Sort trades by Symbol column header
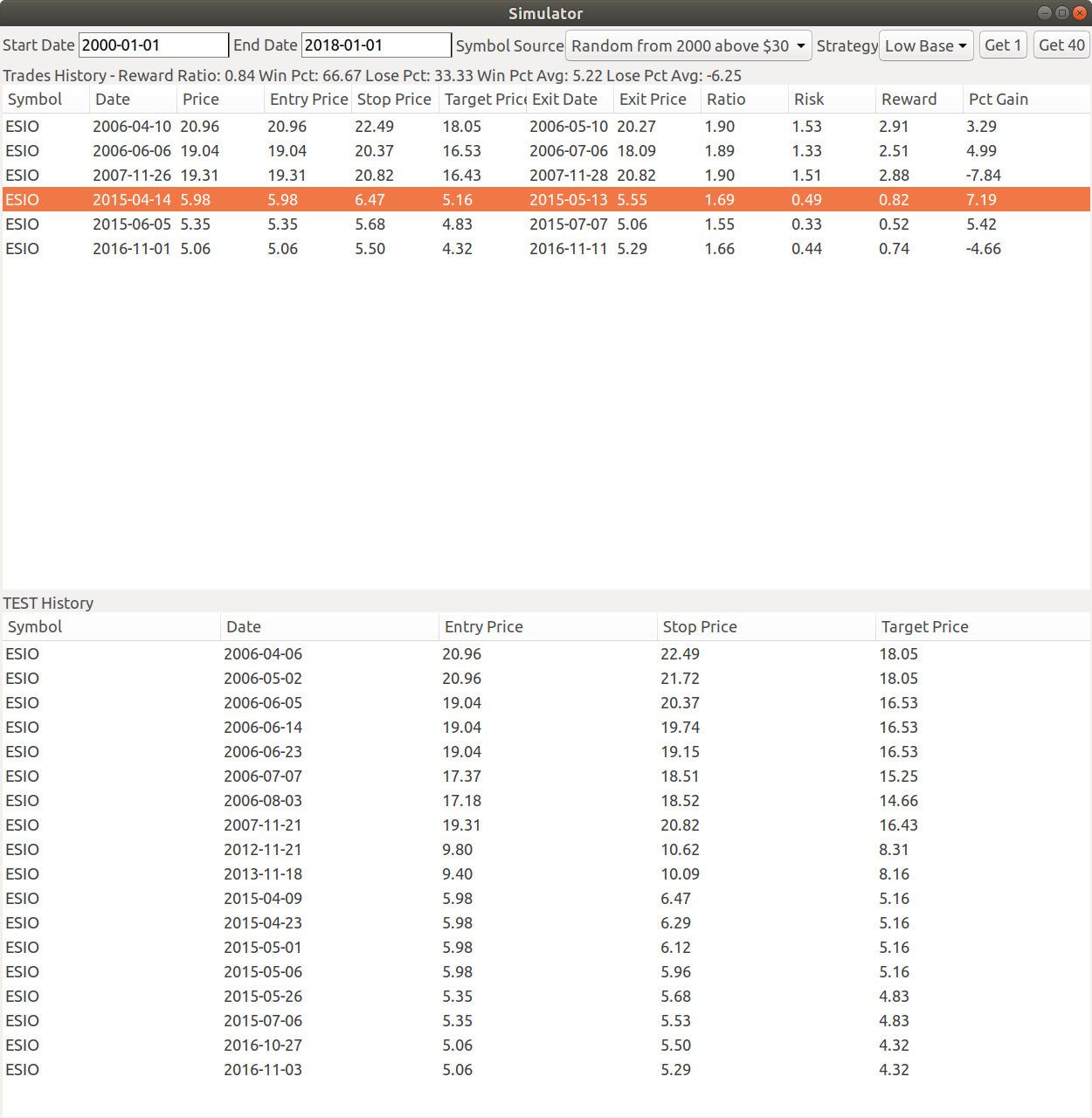 pyautogui.click(x=45, y=100)
